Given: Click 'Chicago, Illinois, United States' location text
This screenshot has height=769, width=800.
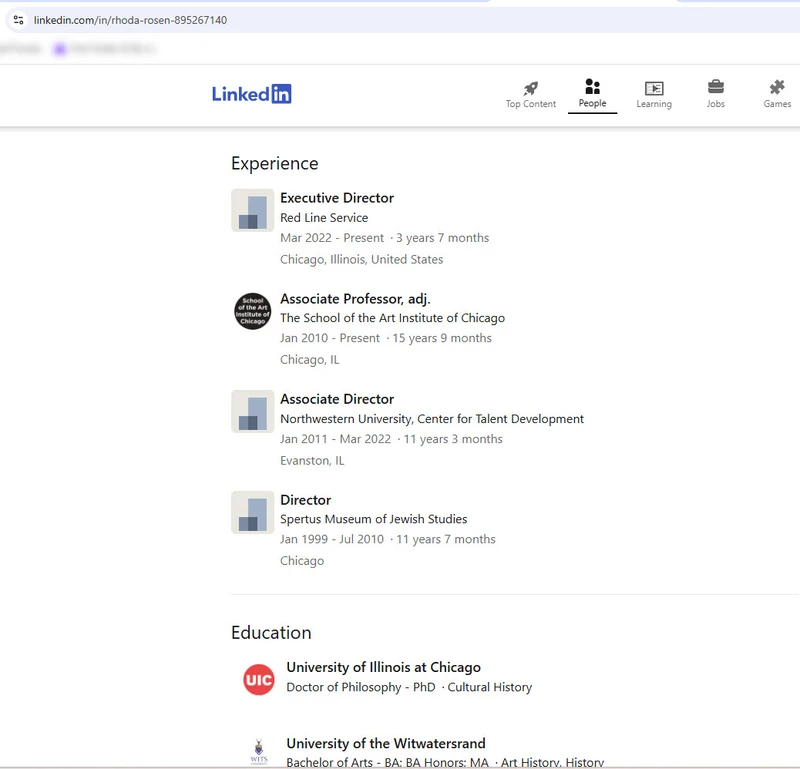Looking at the screenshot, I should pos(361,259).
